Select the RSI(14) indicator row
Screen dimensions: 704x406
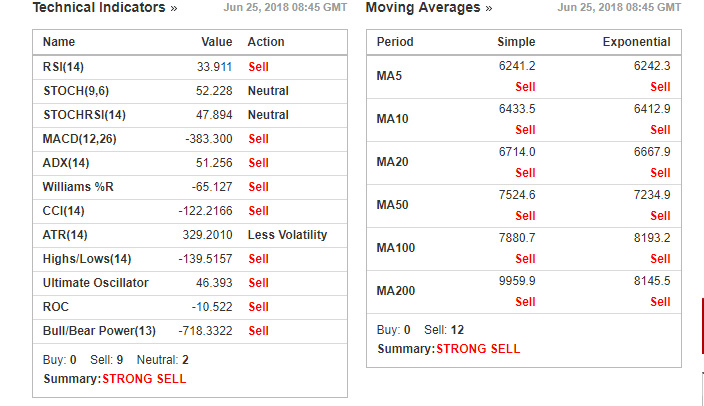point(190,67)
